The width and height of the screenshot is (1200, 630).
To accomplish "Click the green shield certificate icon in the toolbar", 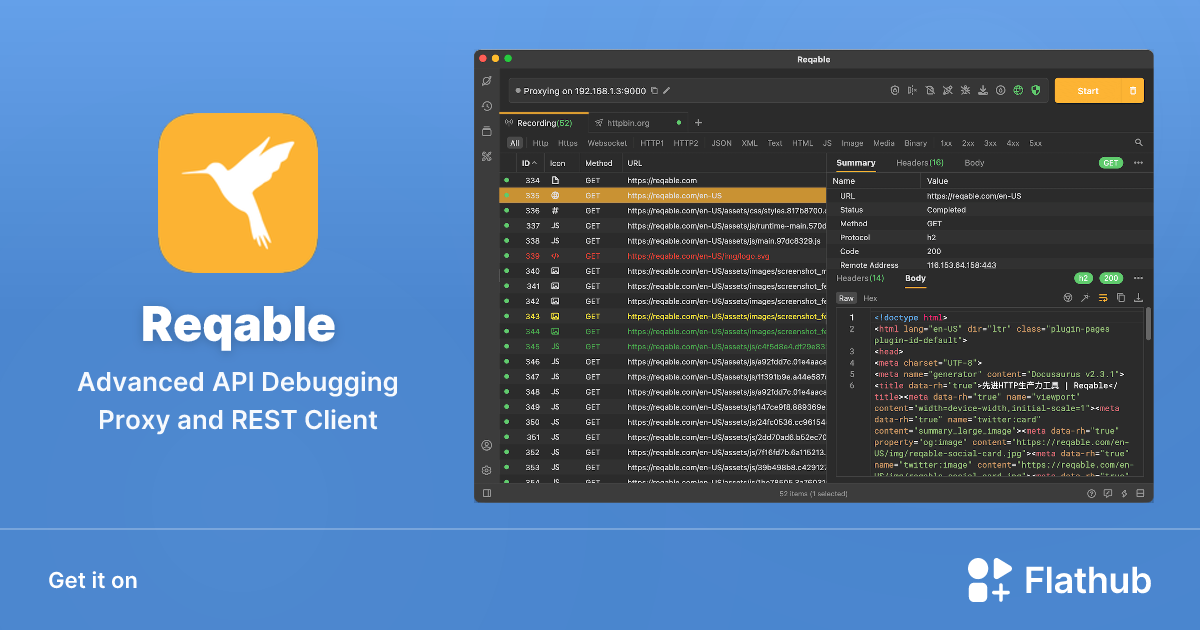I will [x=1035, y=90].
